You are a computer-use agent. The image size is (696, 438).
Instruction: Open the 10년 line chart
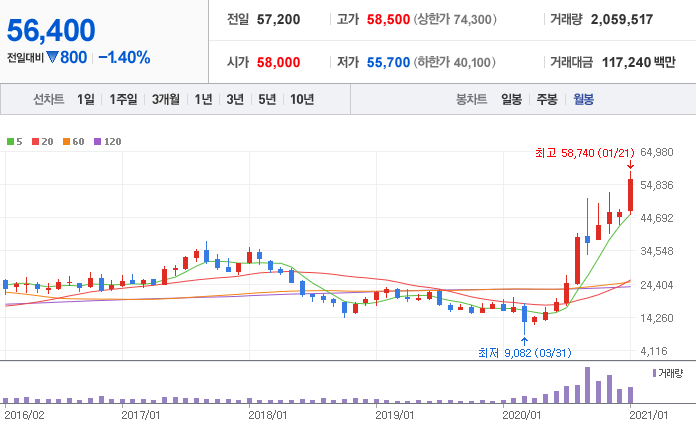coord(302,99)
